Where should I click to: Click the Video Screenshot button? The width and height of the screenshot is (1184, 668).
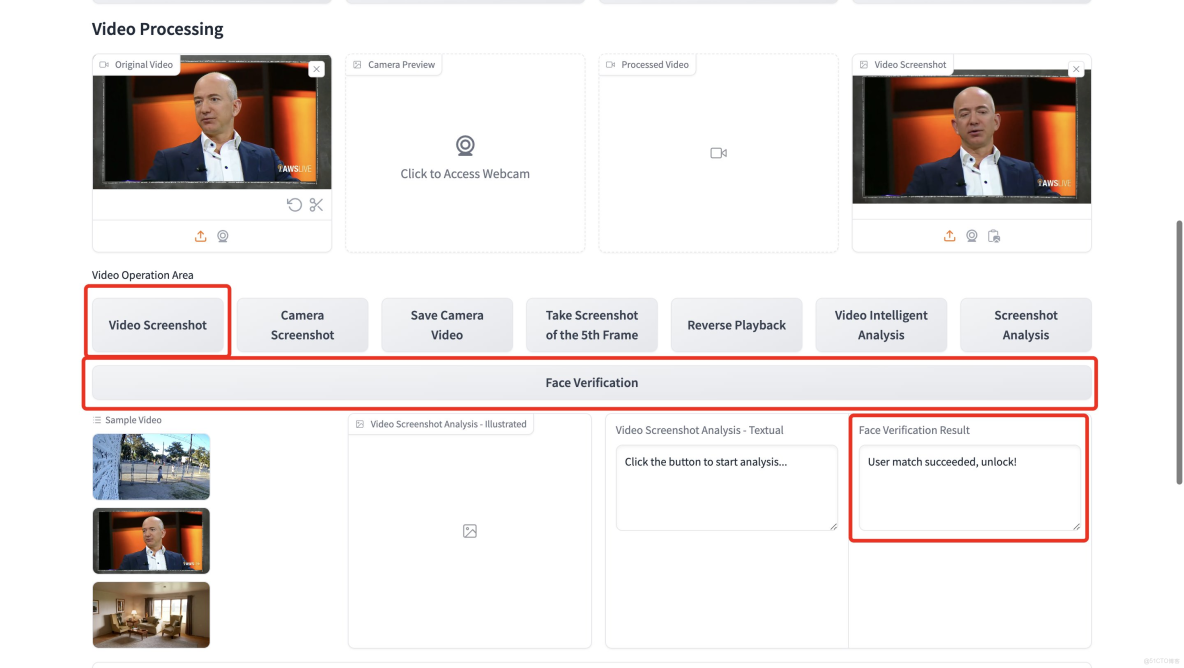[x=157, y=324]
